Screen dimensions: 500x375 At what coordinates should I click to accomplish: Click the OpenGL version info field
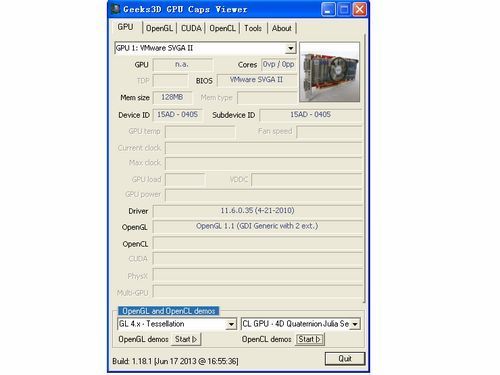257,227
